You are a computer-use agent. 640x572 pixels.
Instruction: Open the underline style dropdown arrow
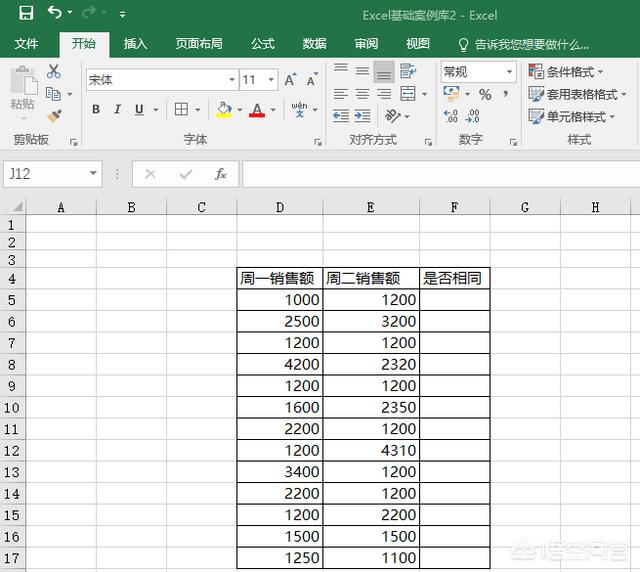[156, 109]
